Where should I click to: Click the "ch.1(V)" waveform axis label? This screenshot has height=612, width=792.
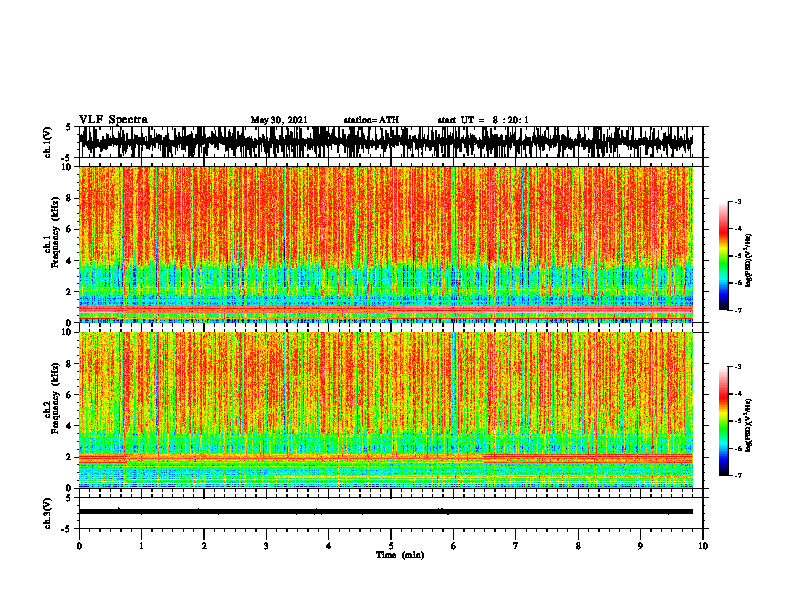(x=48, y=142)
